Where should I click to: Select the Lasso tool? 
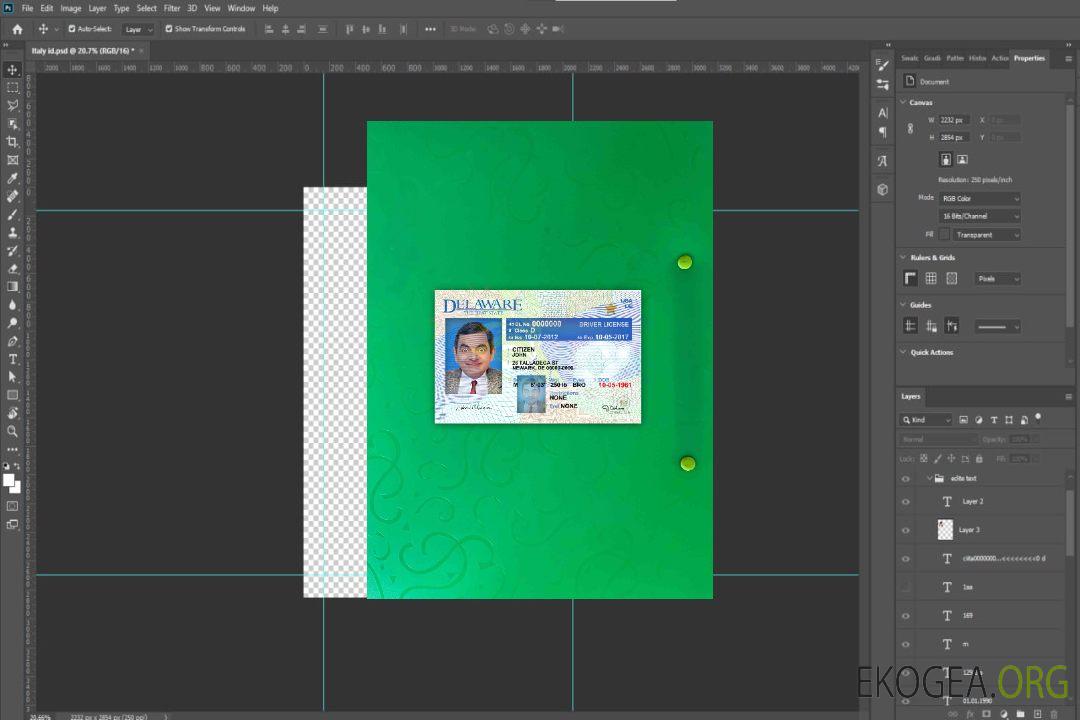click(x=13, y=106)
